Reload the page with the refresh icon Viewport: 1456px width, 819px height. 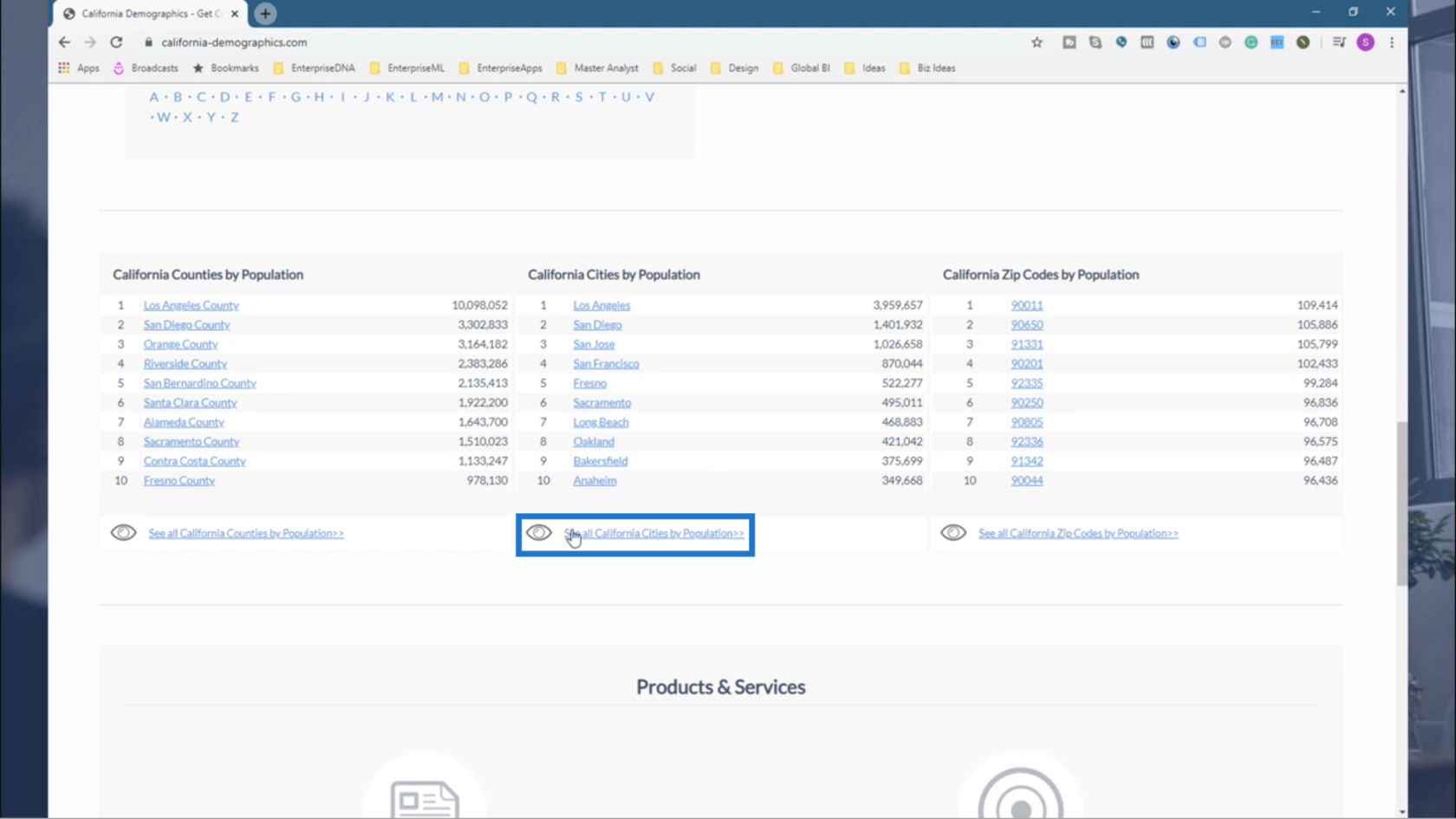coord(116,42)
